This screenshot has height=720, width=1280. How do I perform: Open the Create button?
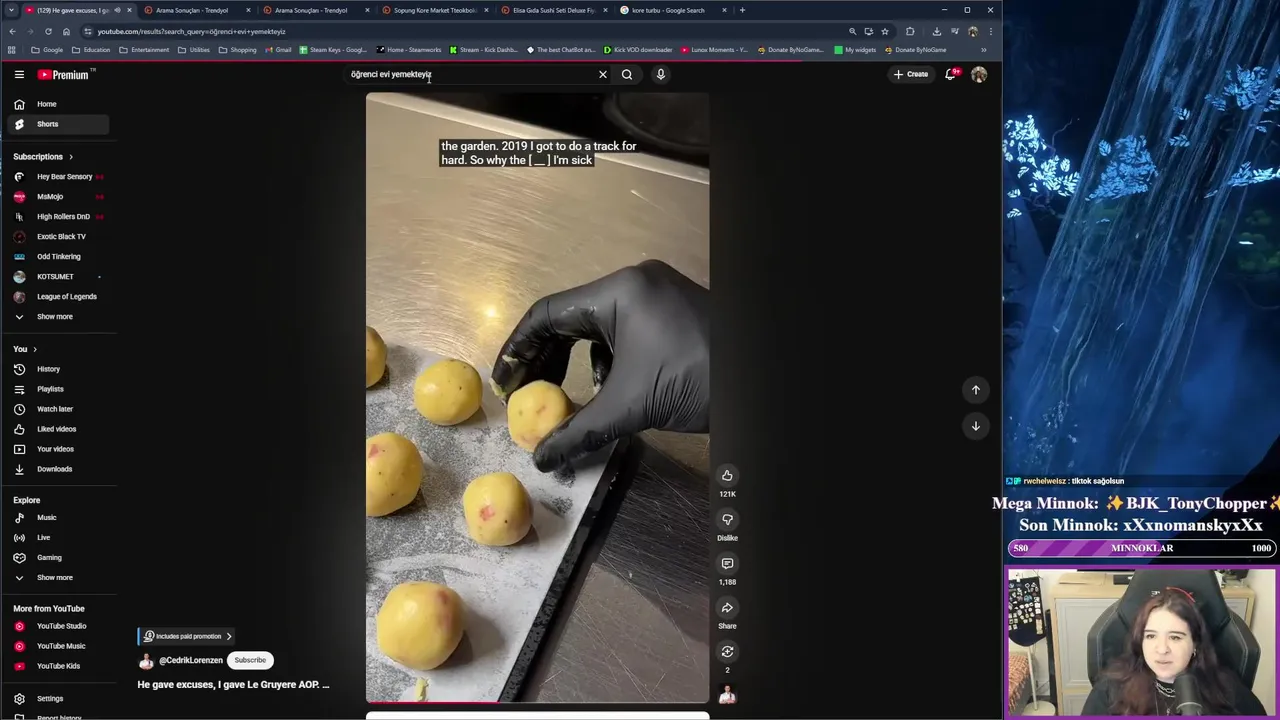point(911,74)
